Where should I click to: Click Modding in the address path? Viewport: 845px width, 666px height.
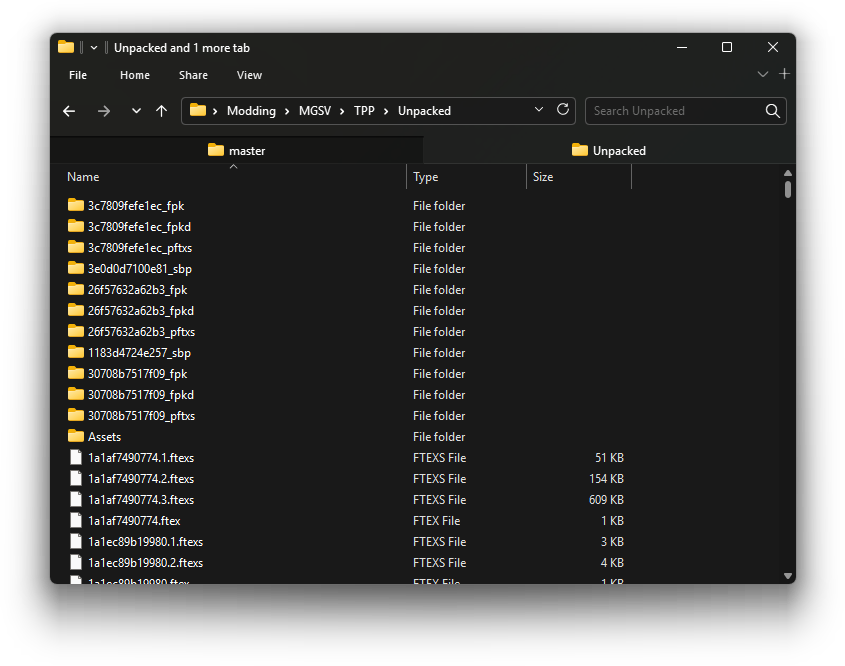[x=251, y=111]
